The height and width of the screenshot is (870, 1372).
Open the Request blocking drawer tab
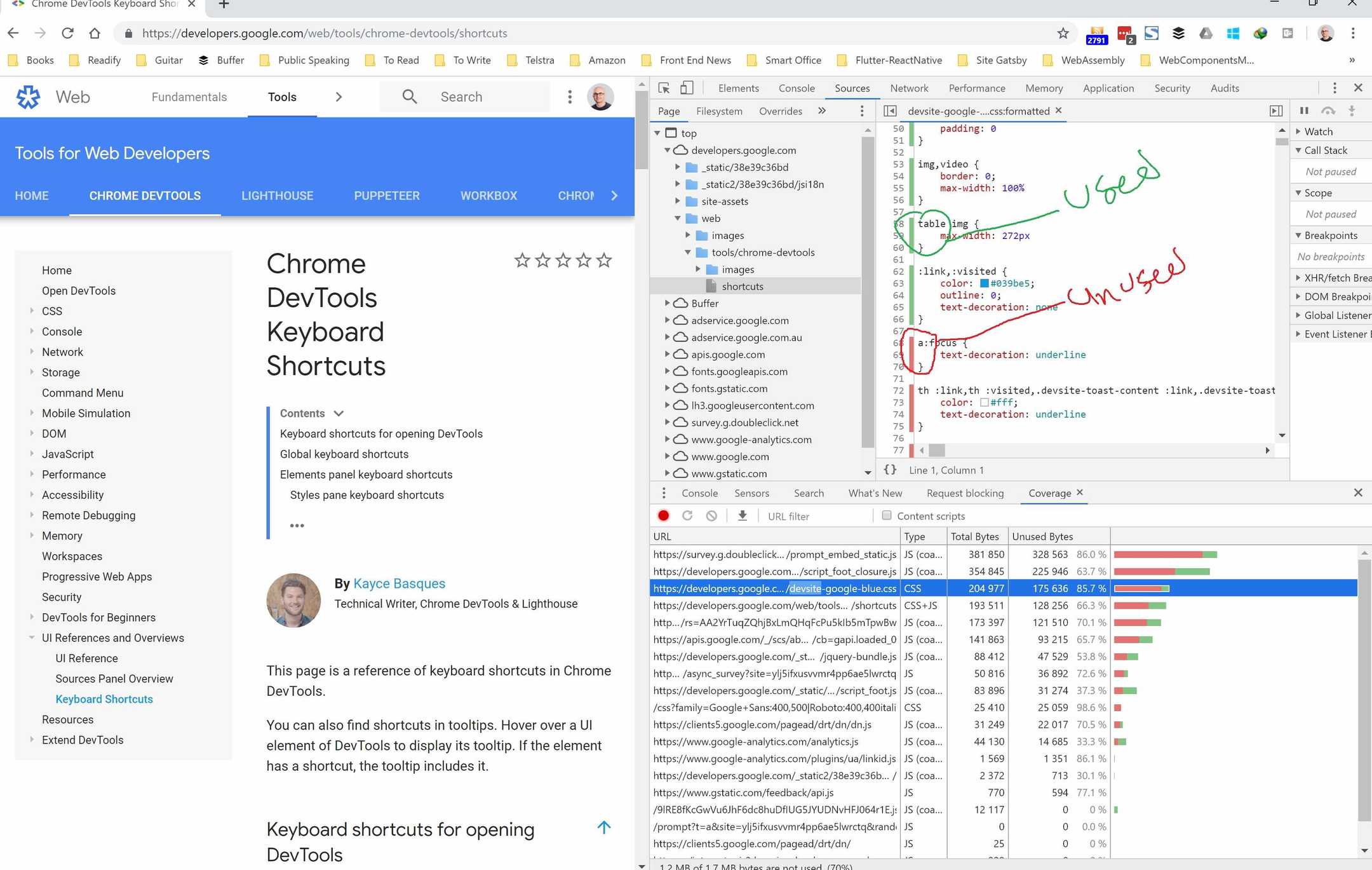[x=964, y=493]
